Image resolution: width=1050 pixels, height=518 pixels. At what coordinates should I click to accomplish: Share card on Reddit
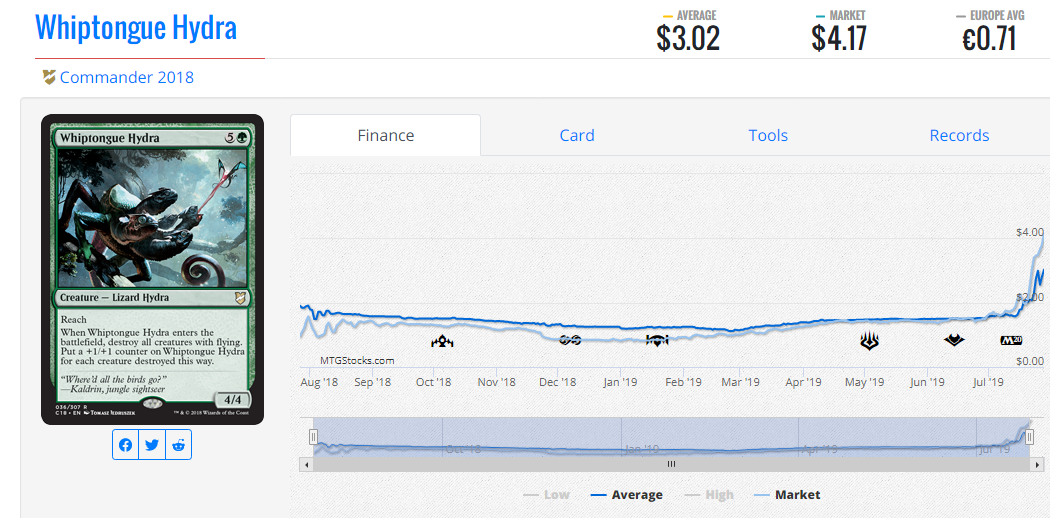click(178, 445)
